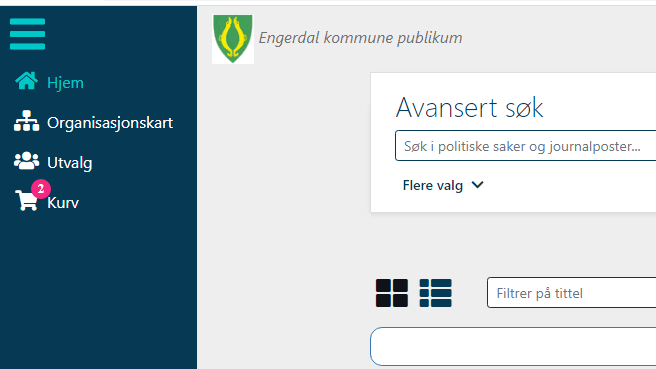Screen dimensions: 656x369
Task: Open Hjem in the sidebar menu
Action: point(65,83)
